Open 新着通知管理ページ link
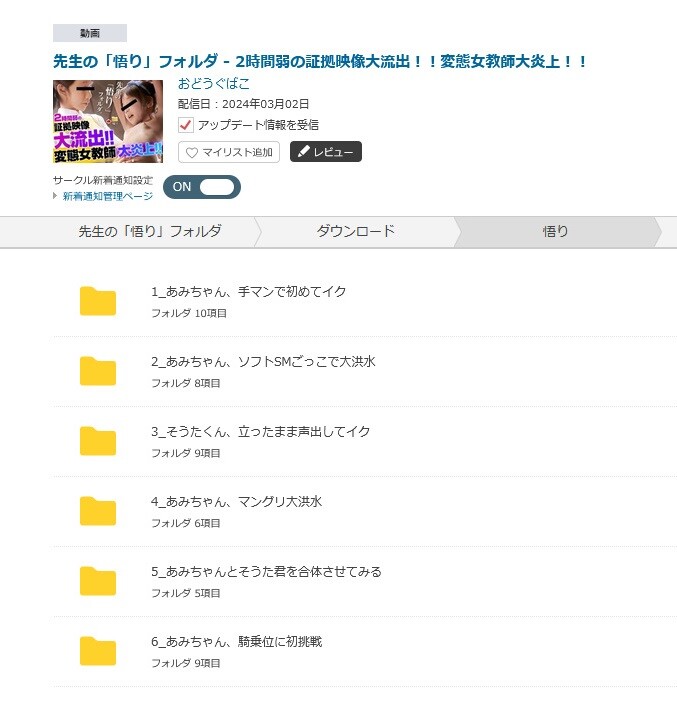This screenshot has height=709, width=677. (x=108, y=196)
